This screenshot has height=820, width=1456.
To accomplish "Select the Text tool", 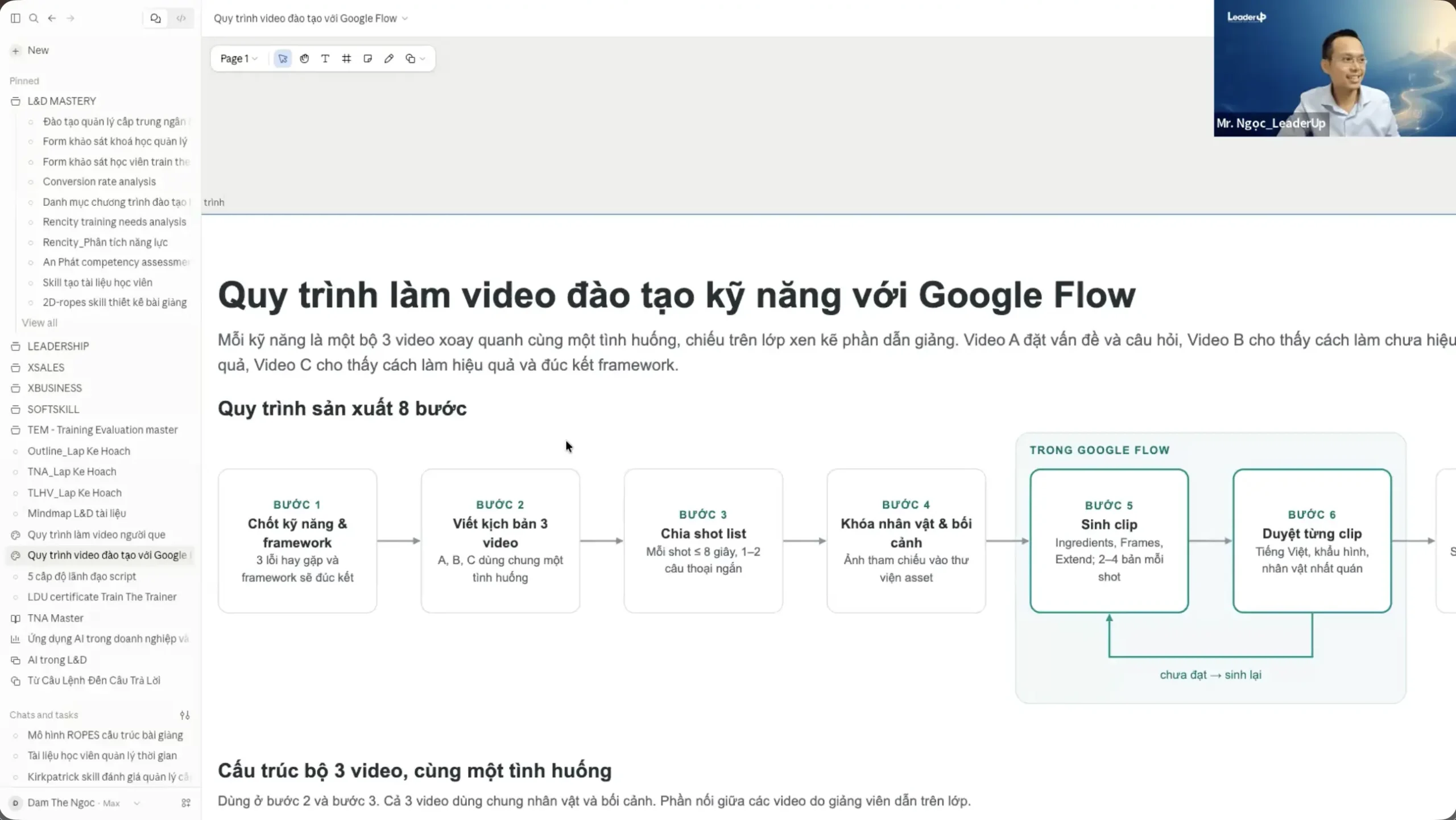I will pos(325,59).
